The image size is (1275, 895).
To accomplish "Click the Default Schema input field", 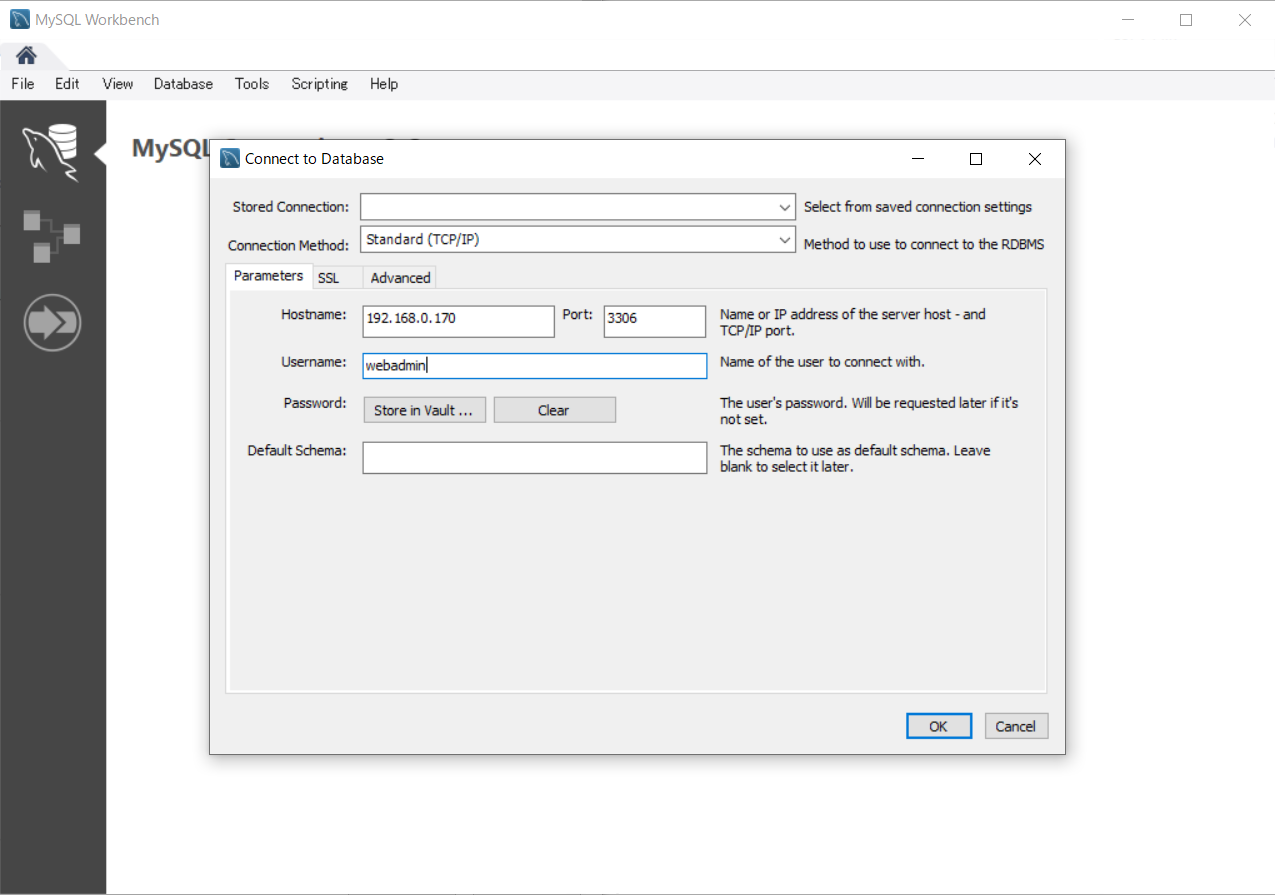I will [x=535, y=458].
